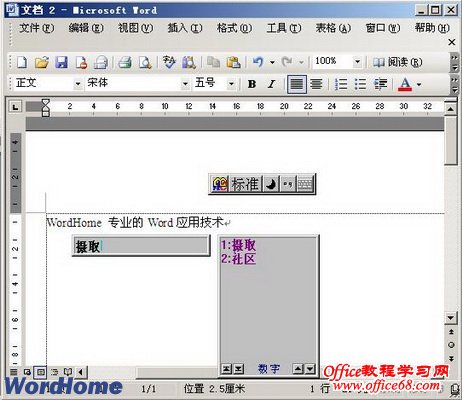Click the first line indent marker on the ruler
The width and height of the screenshot is (462, 400).
click(x=46, y=102)
